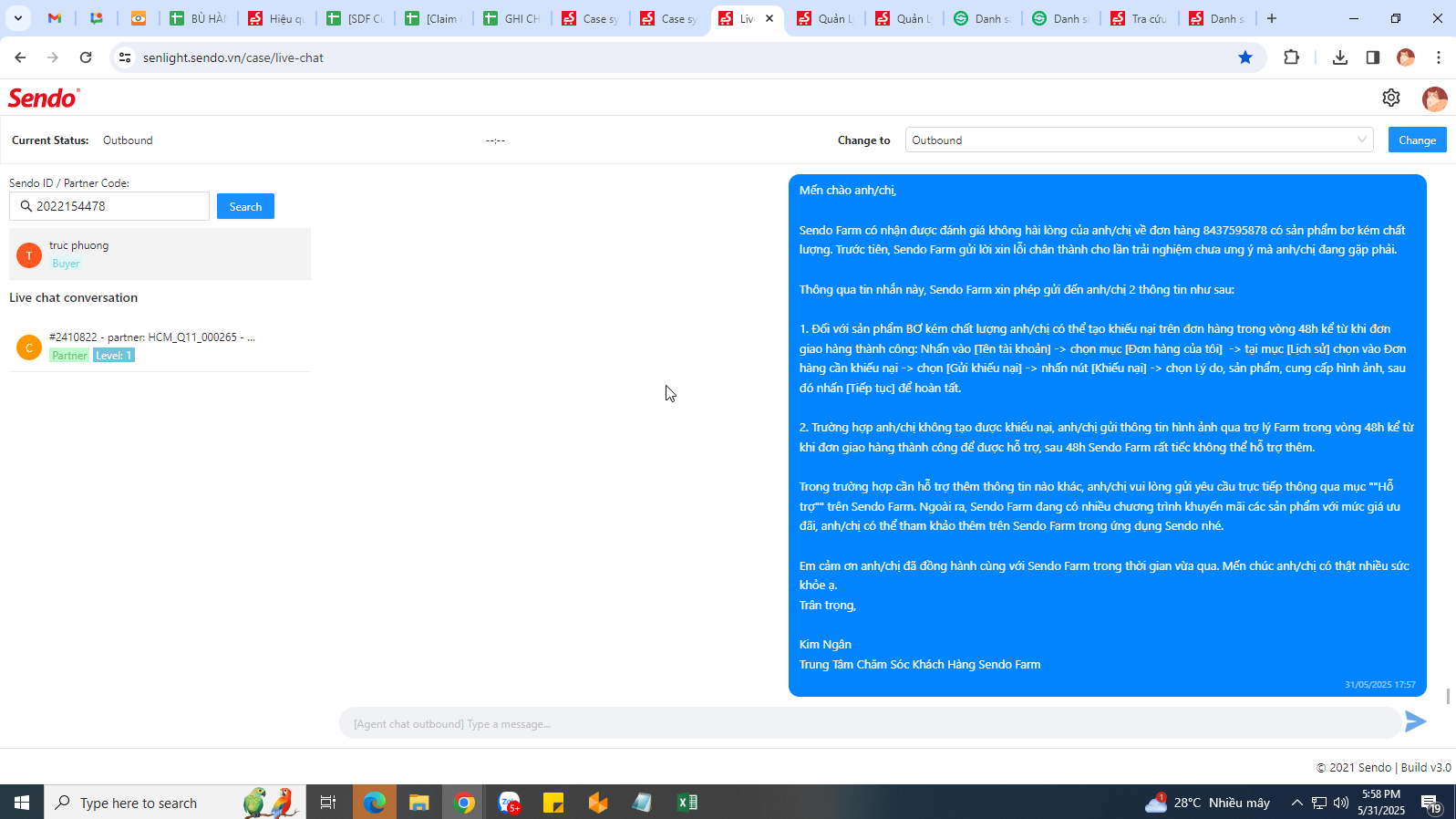1456x819 pixels.
Task: Click the Current Status Outbound text
Action: (x=128, y=140)
